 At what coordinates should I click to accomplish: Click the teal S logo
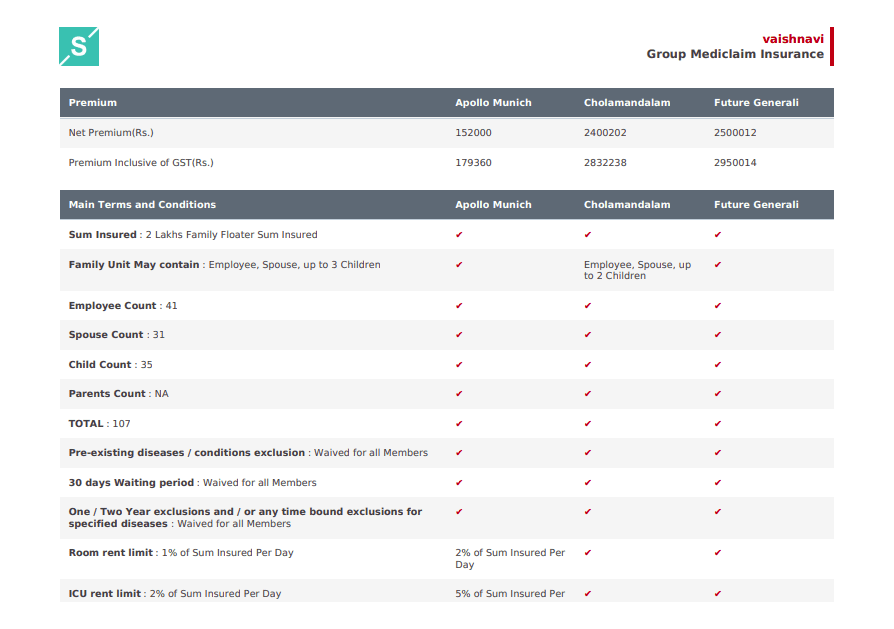coord(79,46)
